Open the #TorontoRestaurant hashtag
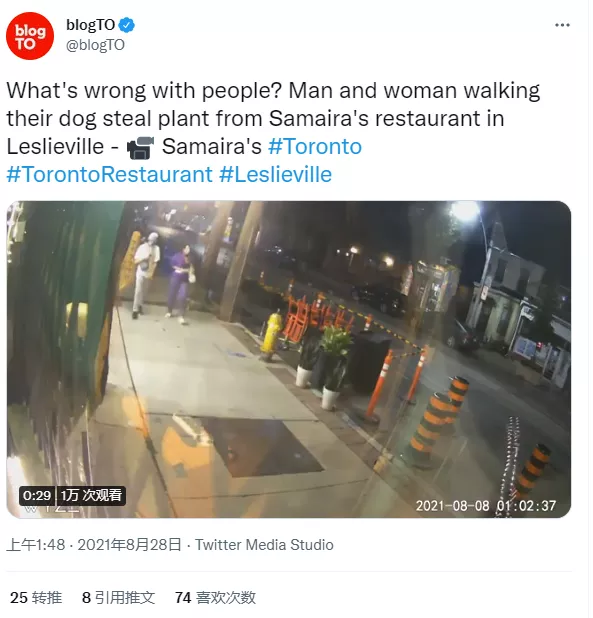The width and height of the screenshot is (593, 618). [x=110, y=174]
